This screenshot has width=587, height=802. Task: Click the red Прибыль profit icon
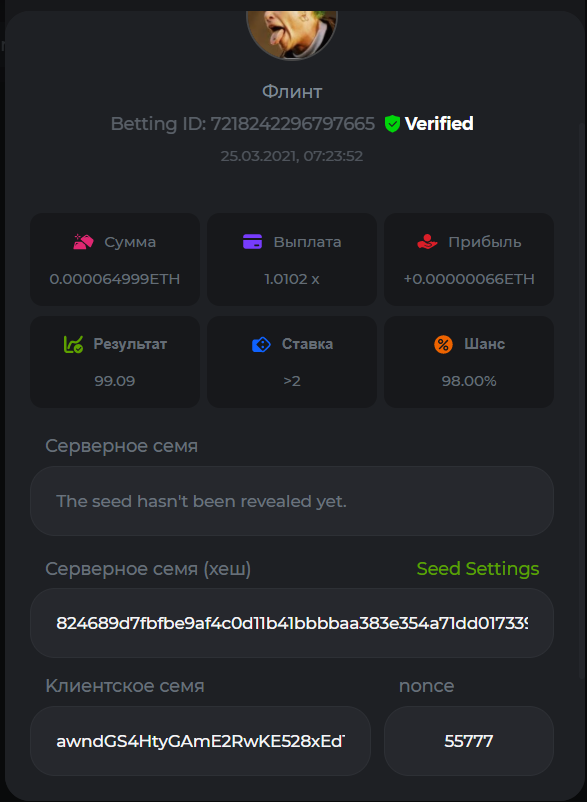[427, 241]
